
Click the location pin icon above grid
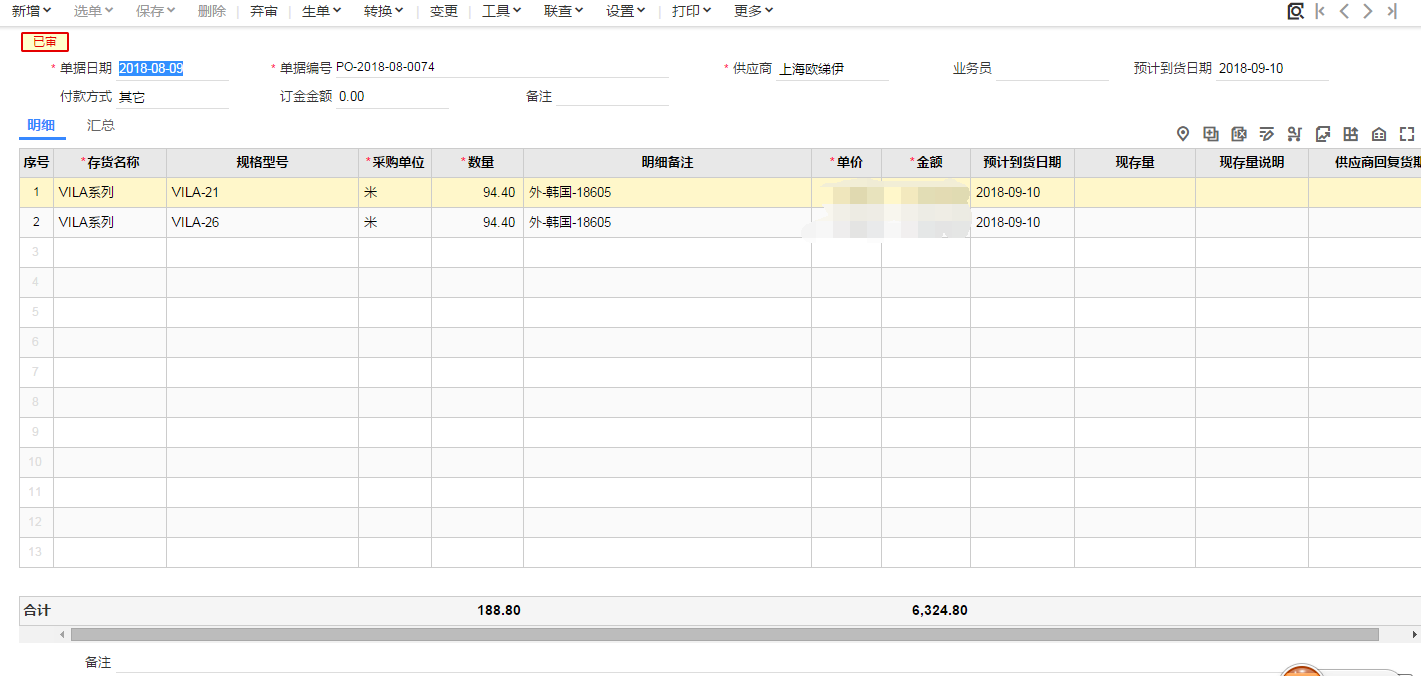click(1183, 134)
